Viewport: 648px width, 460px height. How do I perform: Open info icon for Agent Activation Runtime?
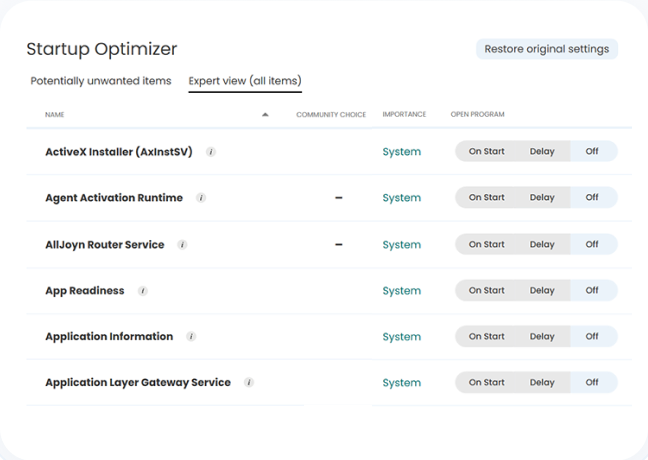201,198
